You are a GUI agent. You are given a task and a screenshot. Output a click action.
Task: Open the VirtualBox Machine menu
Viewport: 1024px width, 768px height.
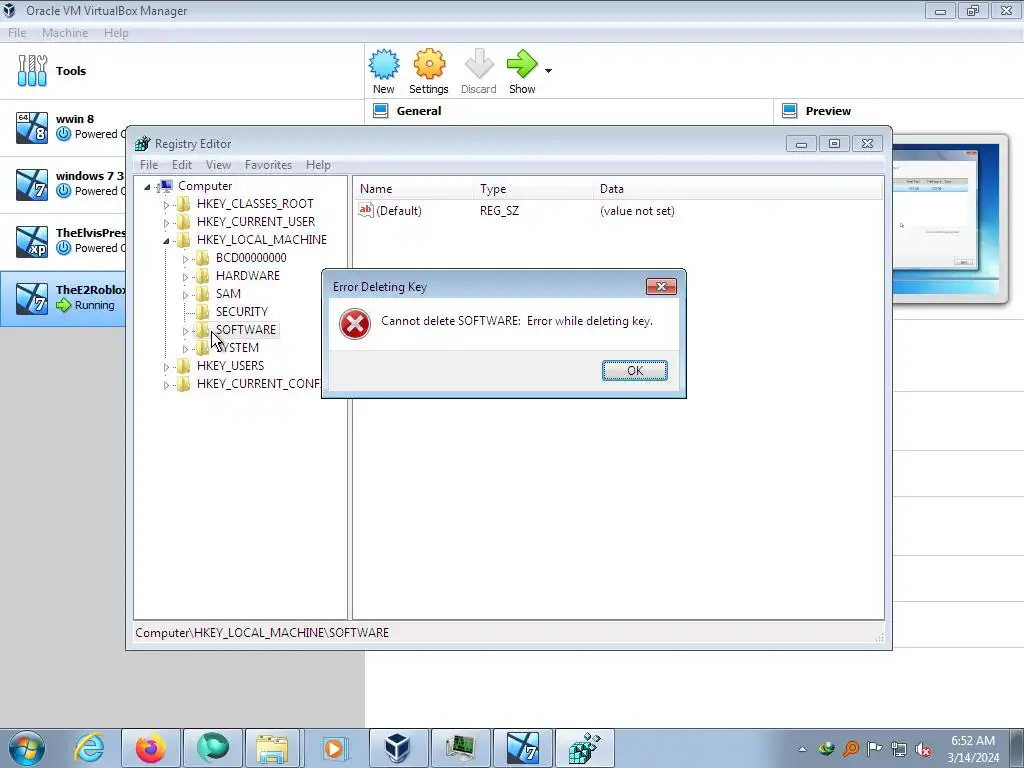65,33
